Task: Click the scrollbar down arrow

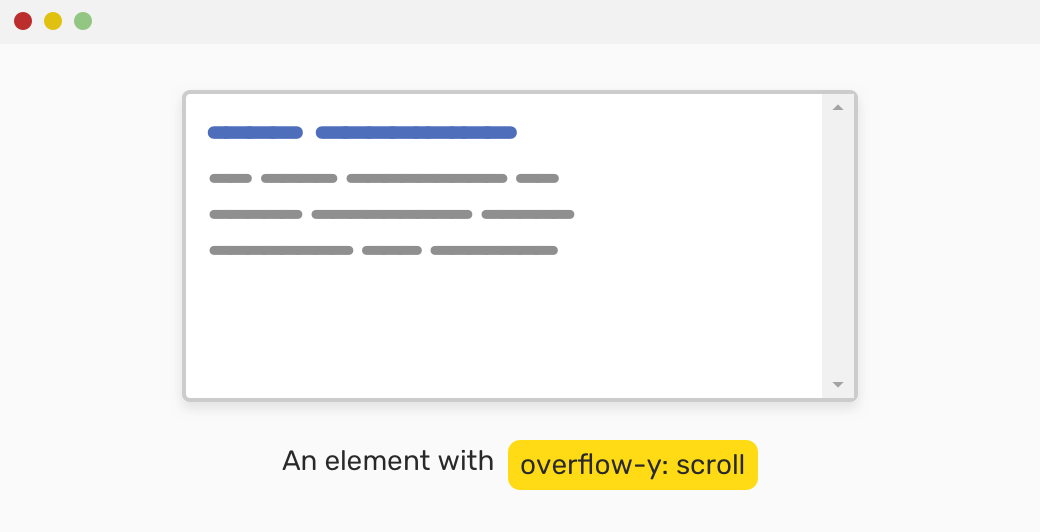Action: pyautogui.click(x=838, y=384)
